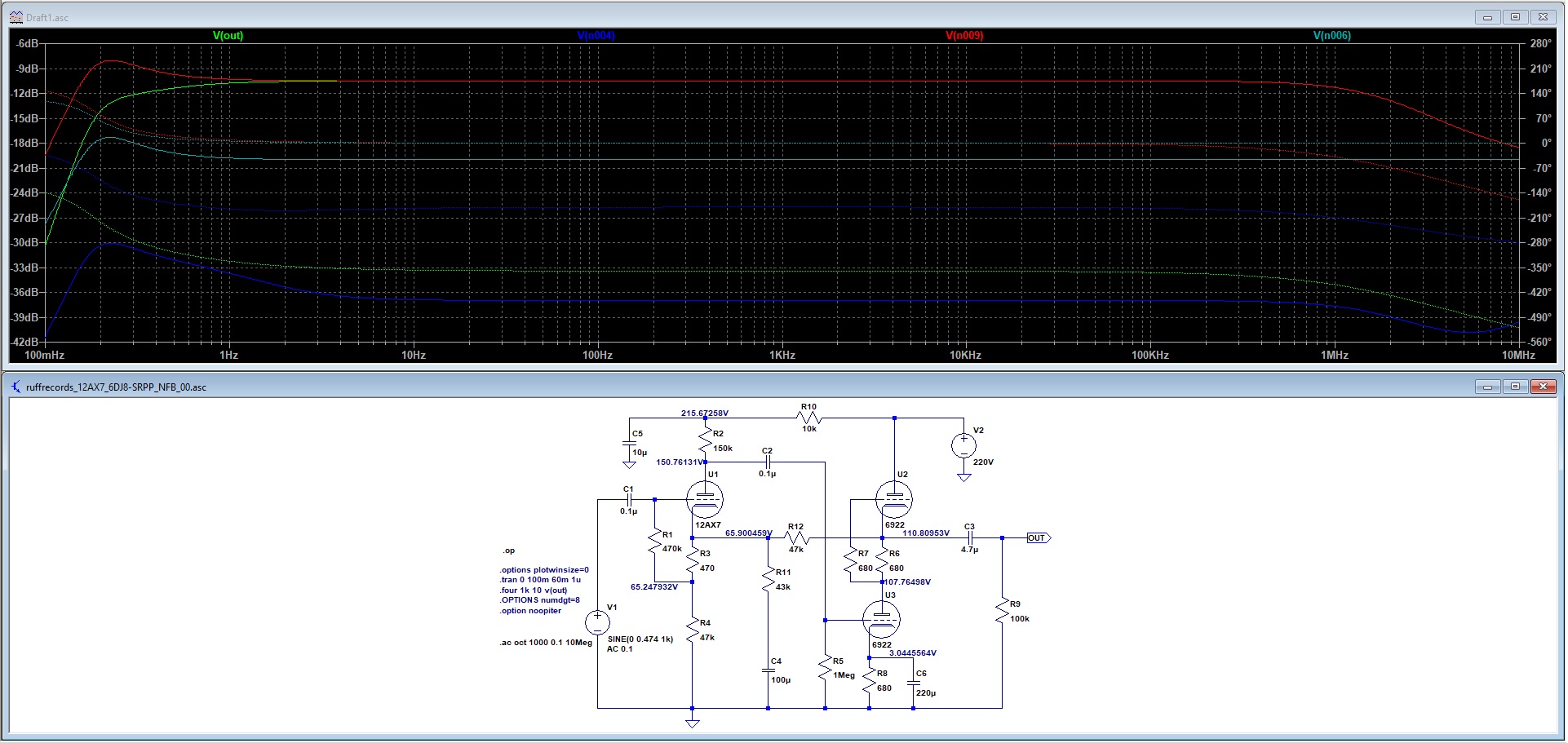
Task: Click output capacitor C3 4.7µ
Action: [969, 538]
